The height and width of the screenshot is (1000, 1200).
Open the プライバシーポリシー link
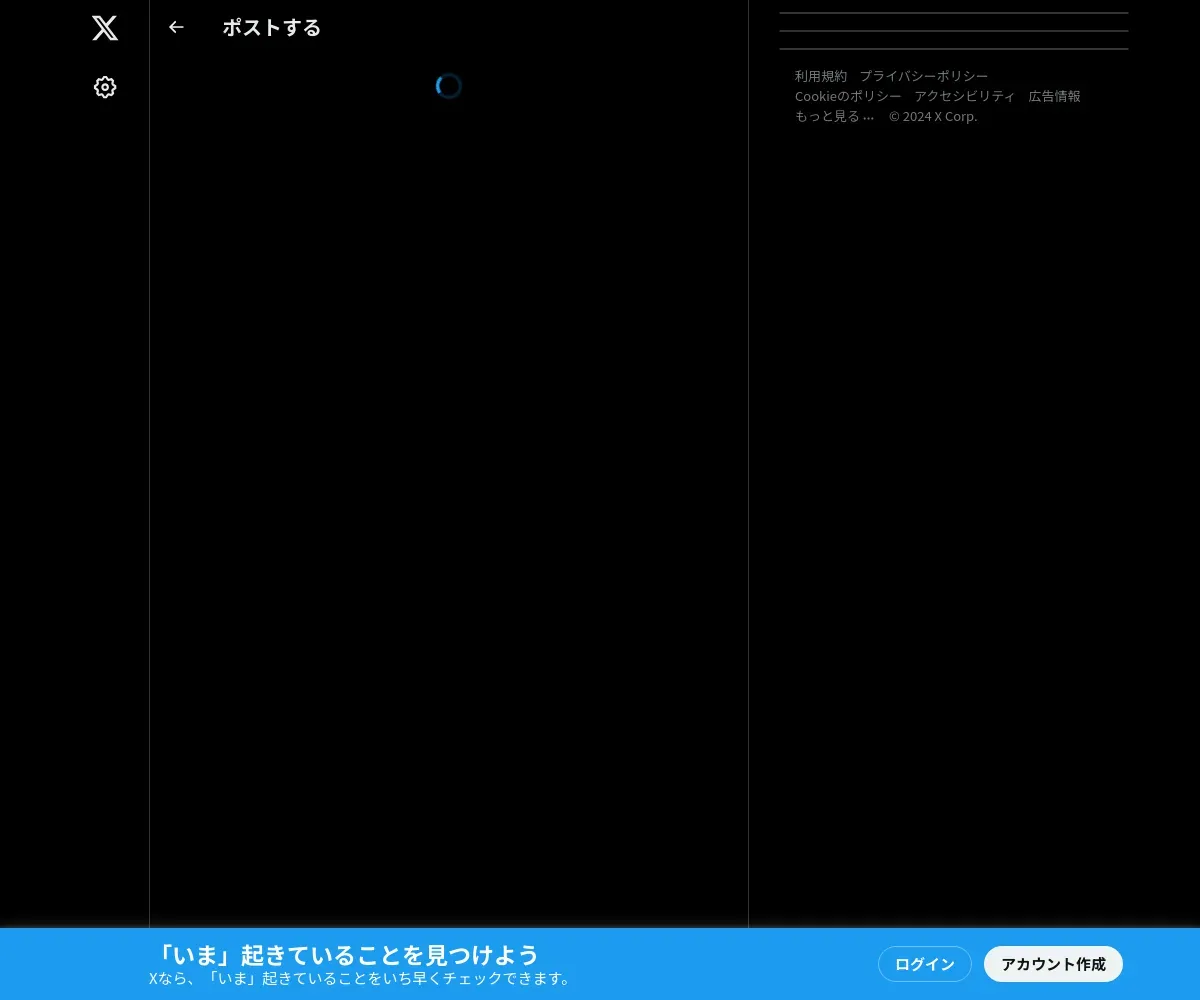coord(924,76)
